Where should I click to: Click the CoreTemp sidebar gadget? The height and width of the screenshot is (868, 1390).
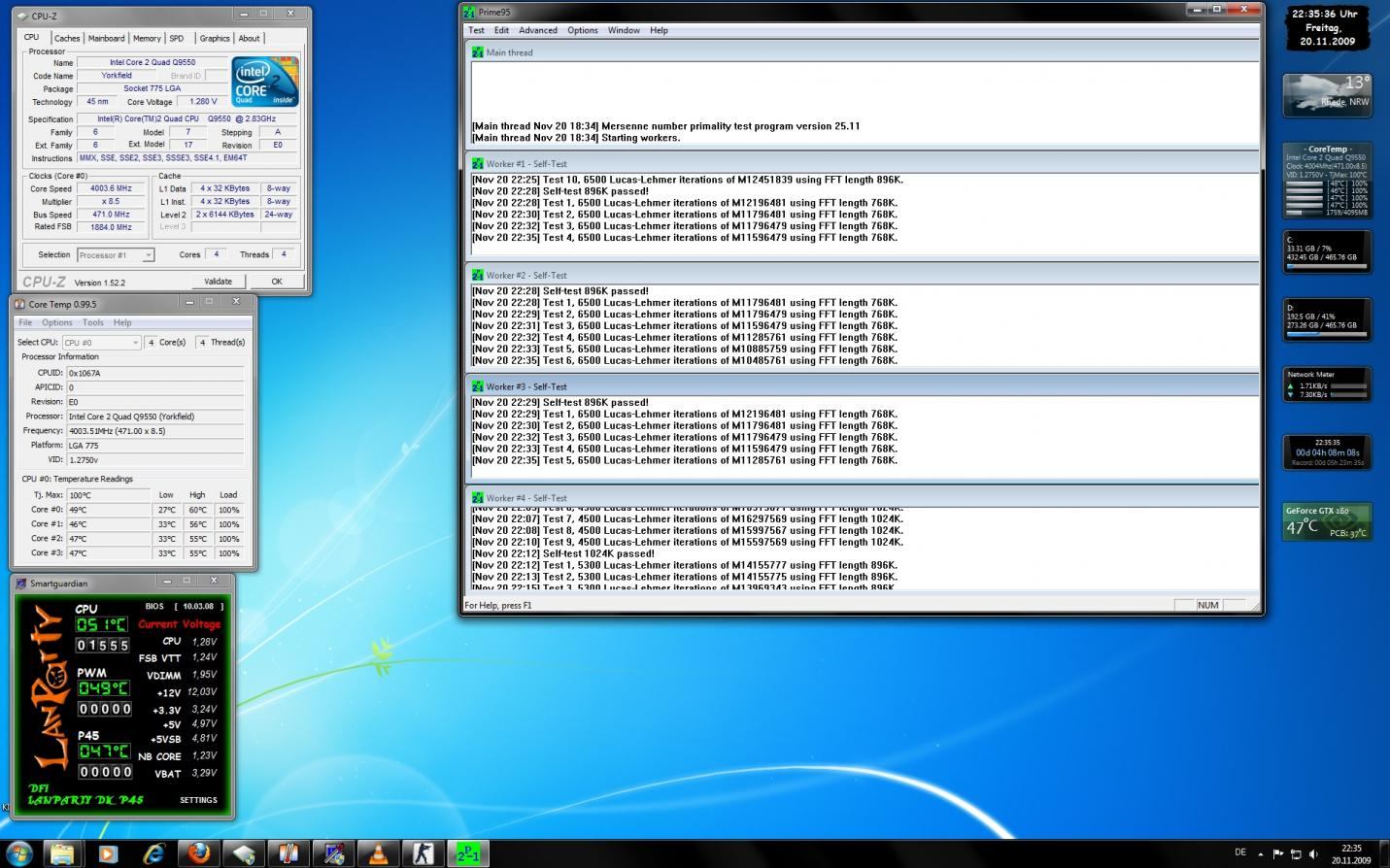pos(1327,181)
